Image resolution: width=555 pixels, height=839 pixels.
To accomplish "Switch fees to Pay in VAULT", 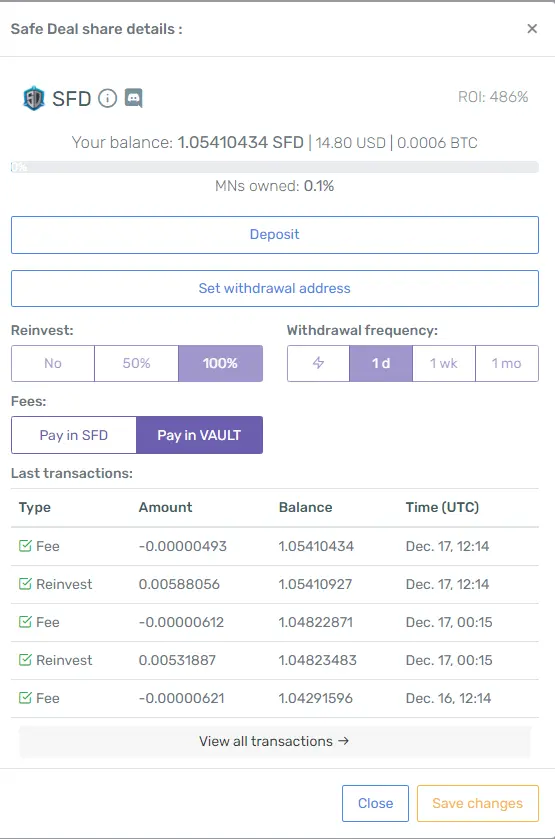I will (200, 435).
